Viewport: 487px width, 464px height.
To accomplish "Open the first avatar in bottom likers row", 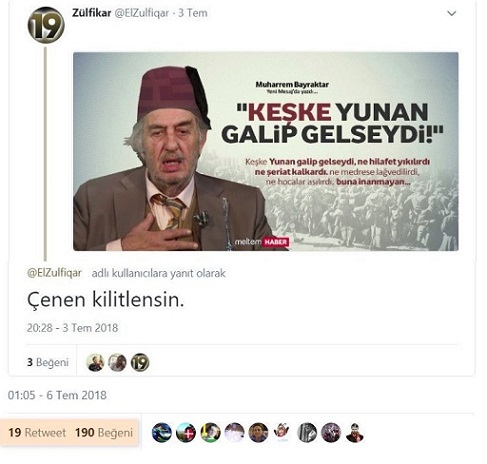I will [162, 433].
